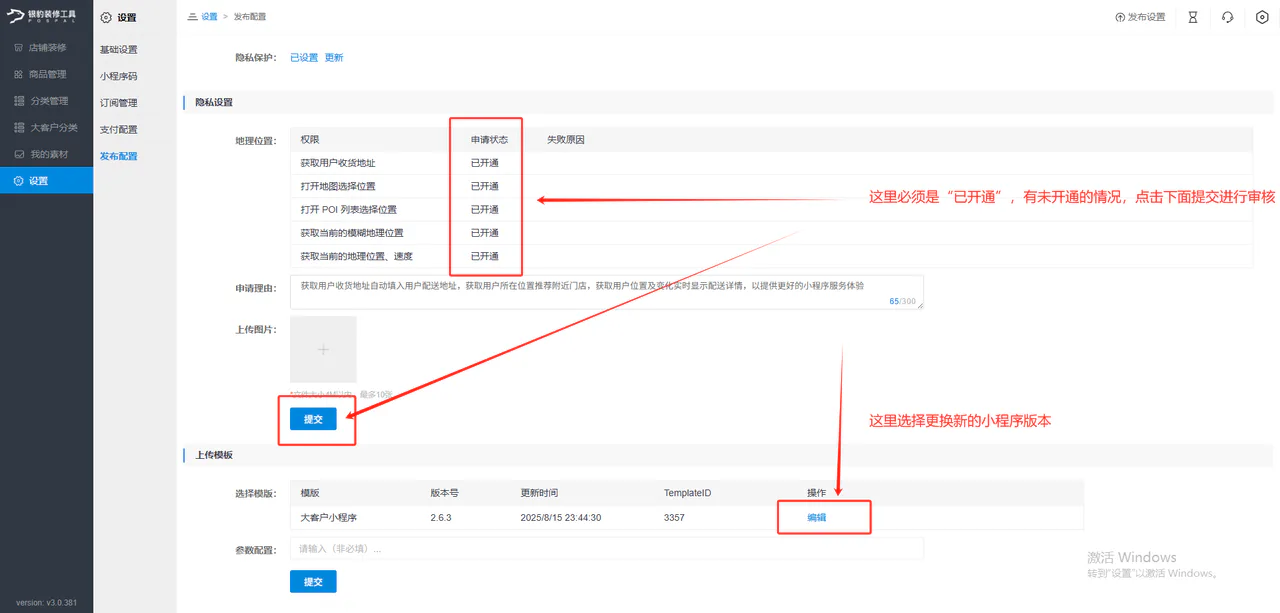Viewport: 1280px width, 613px height.
Task: Open 商品管理 via its grid icon
Action: 19,74
